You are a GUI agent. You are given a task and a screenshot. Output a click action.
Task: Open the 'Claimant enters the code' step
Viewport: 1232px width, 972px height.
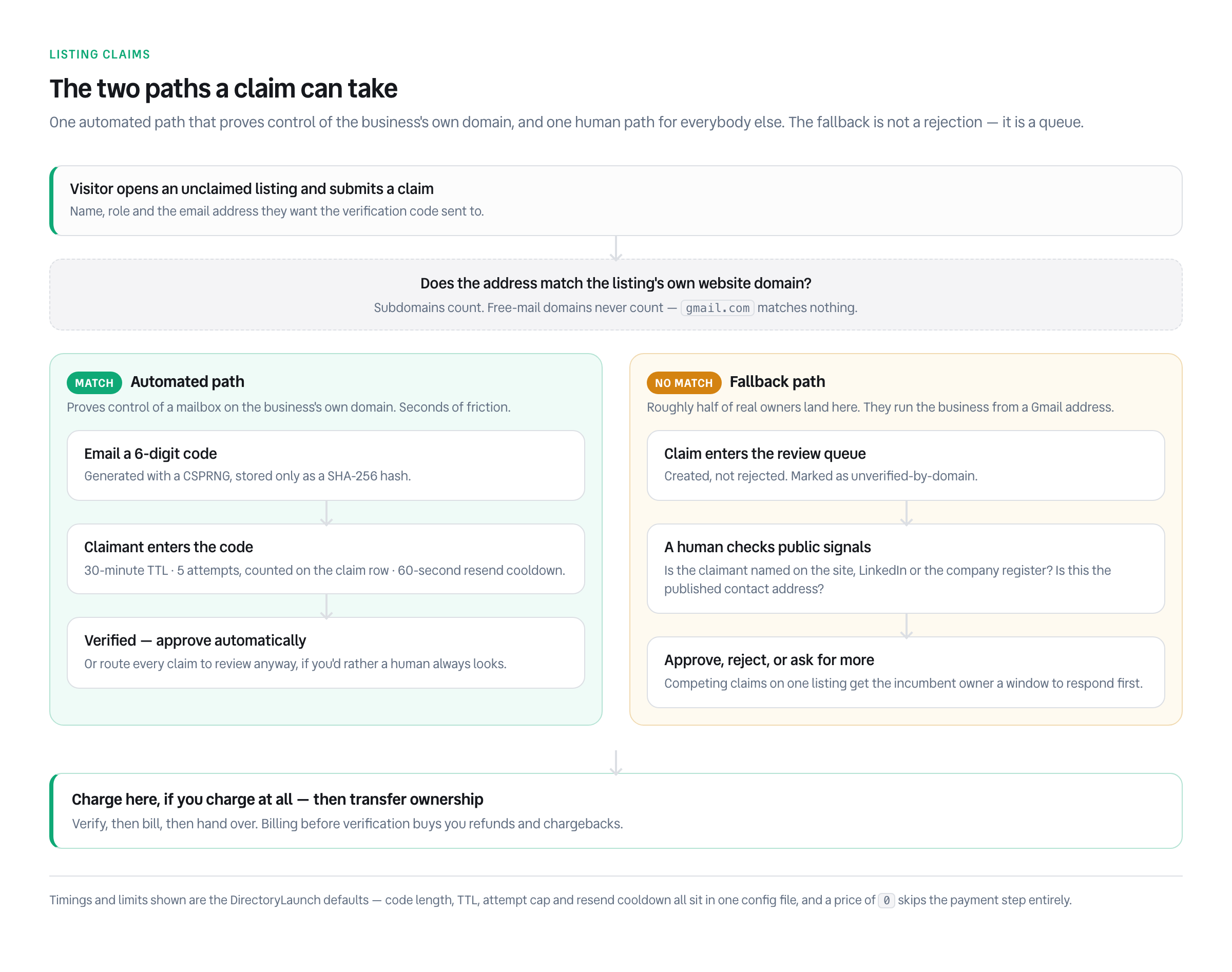click(x=325, y=559)
